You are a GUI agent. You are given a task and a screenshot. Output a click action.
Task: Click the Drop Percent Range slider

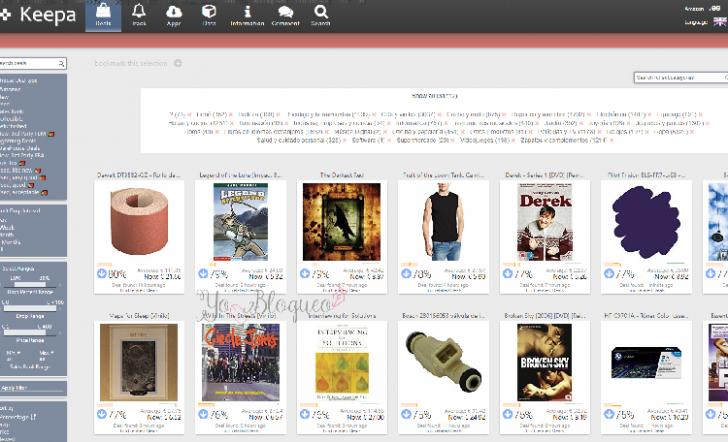click(30, 284)
